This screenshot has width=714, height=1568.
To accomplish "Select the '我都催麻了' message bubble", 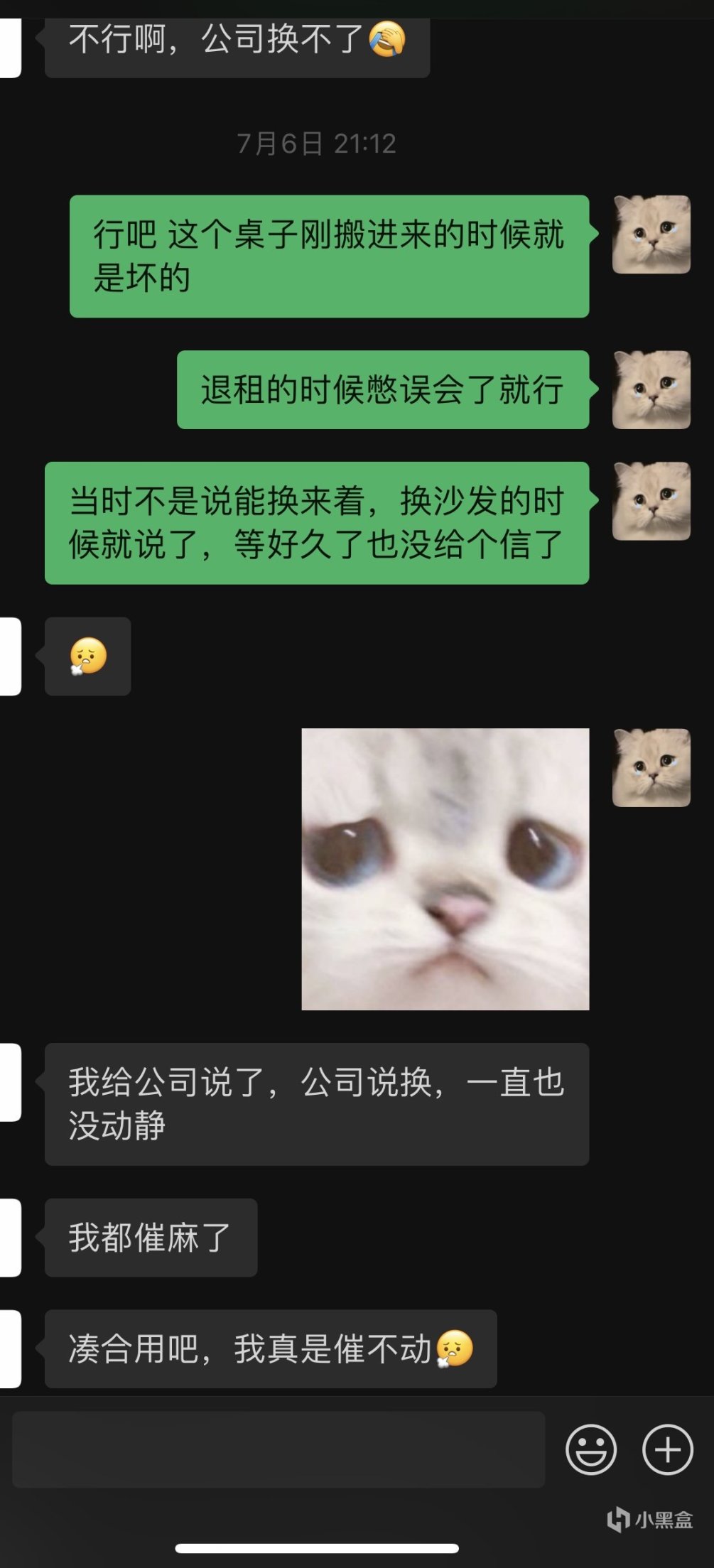I will coord(151,1238).
